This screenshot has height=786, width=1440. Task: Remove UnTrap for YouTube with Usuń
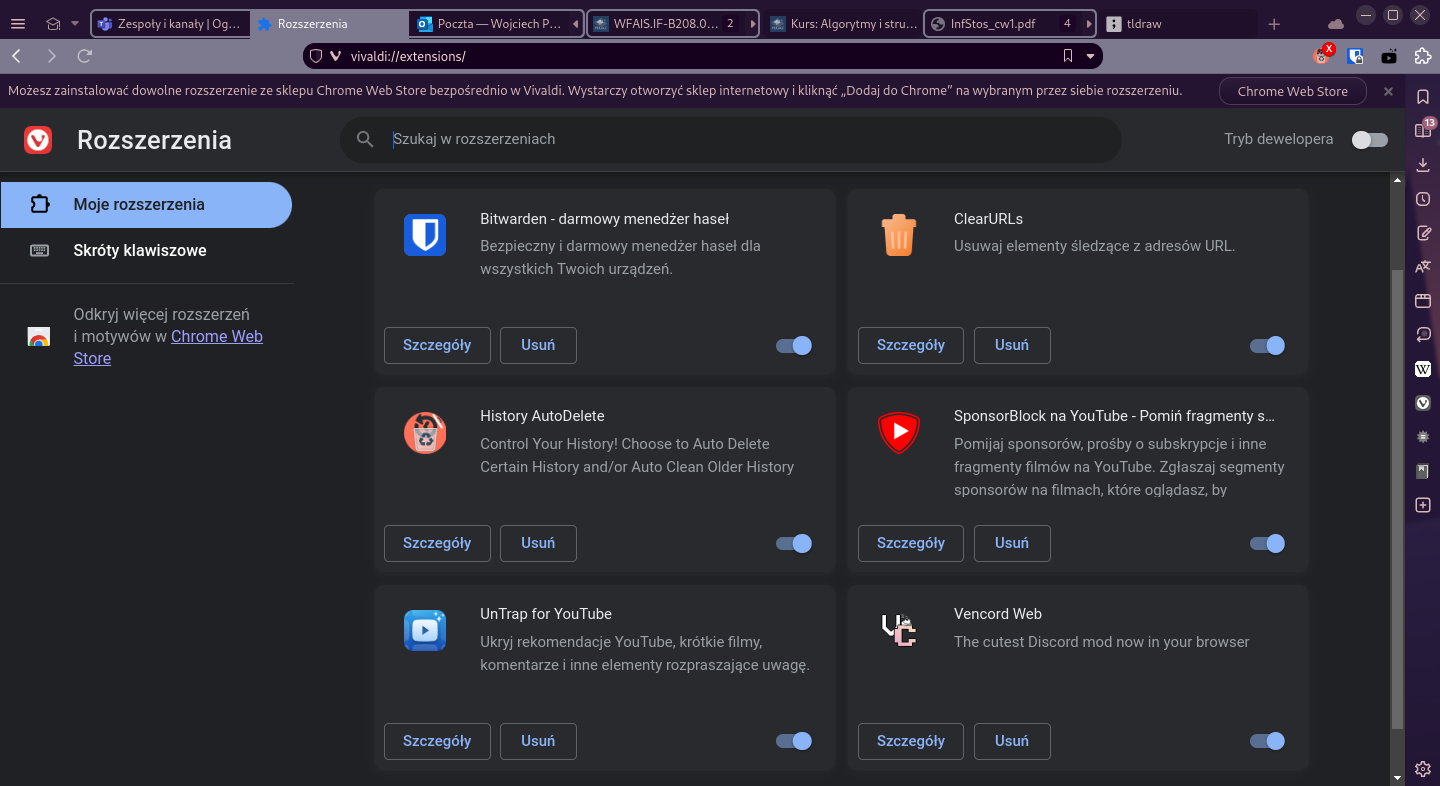(538, 741)
